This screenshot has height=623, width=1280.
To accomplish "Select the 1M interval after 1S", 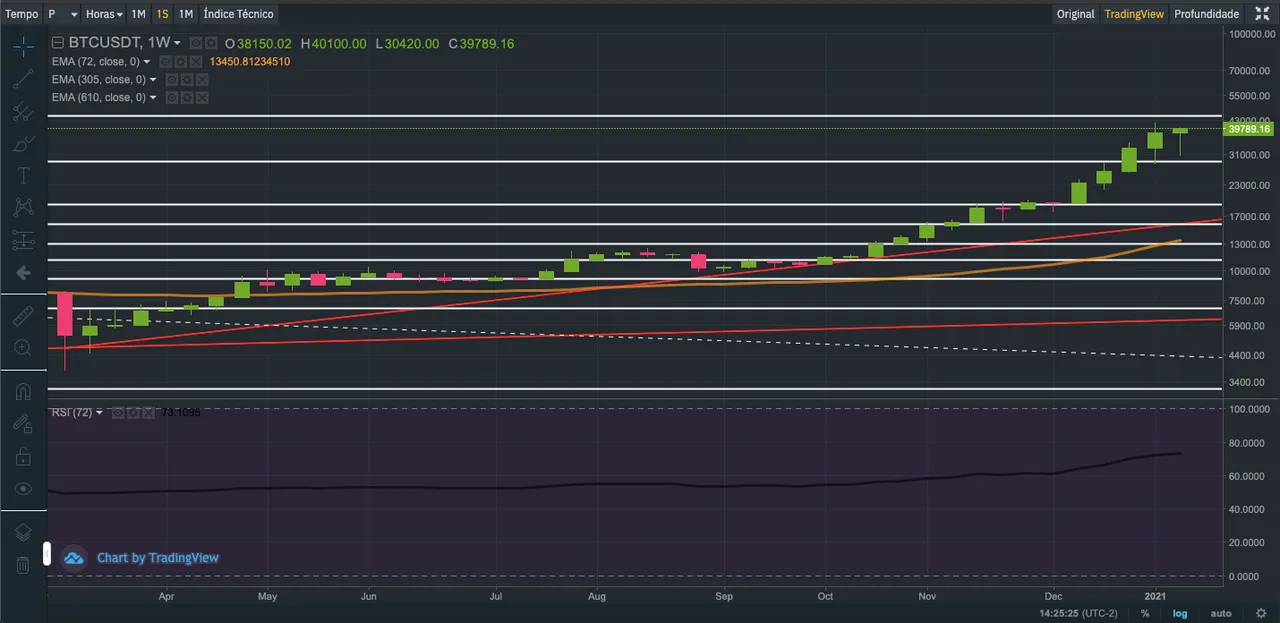I will [x=186, y=14].
